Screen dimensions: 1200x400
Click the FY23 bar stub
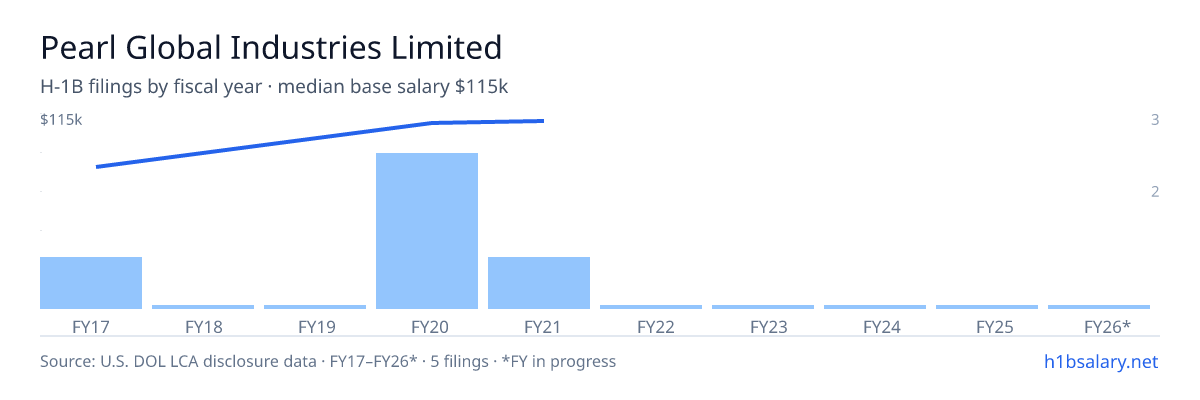pos(763,307)
